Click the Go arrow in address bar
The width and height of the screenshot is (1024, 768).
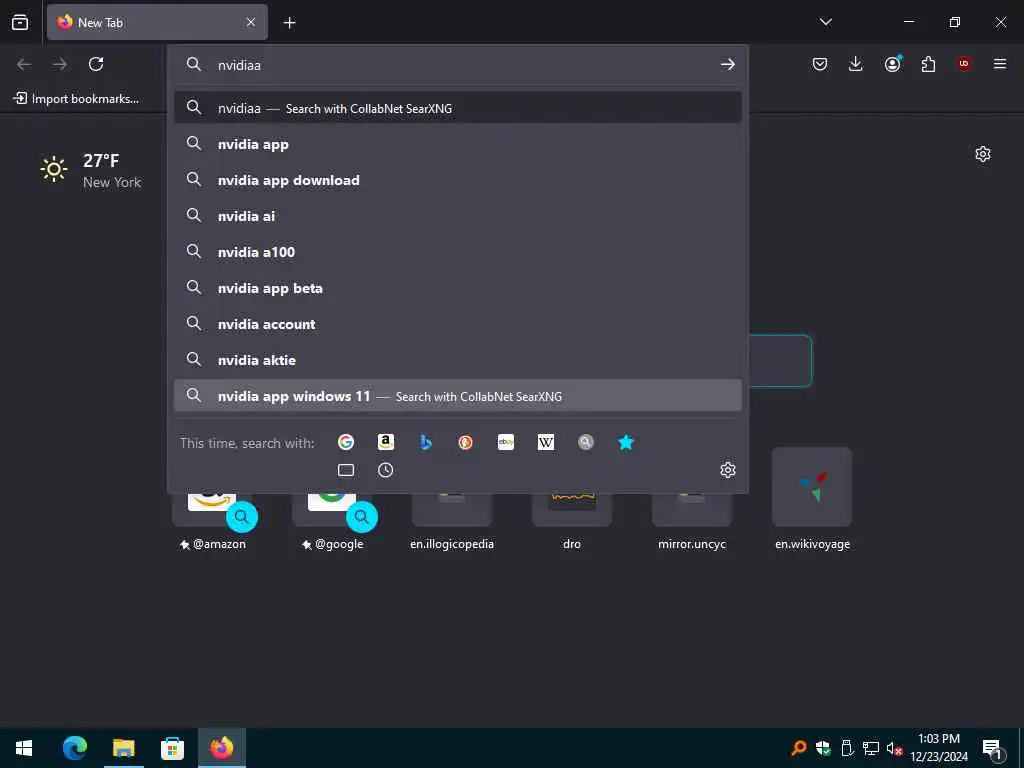(728, 65)
